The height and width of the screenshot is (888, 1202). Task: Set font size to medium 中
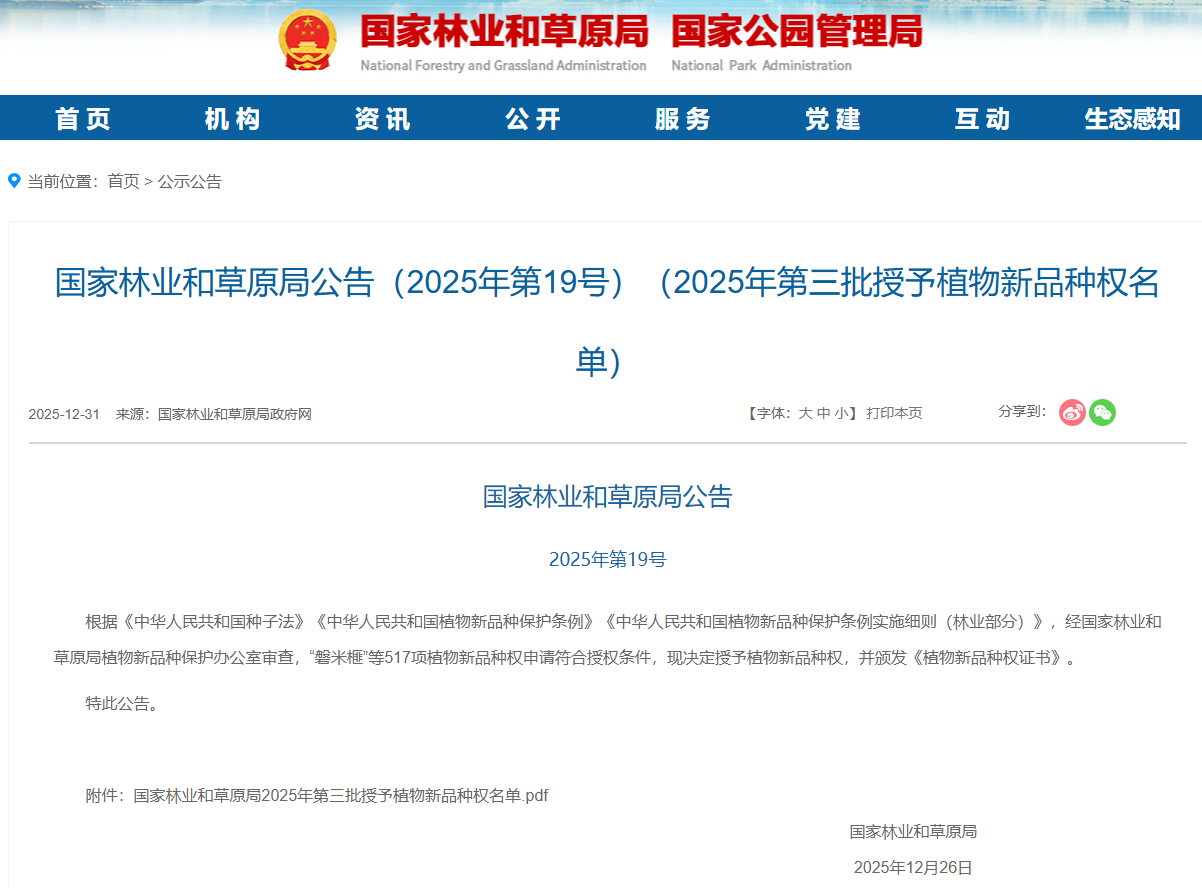[x=823, y=413]
